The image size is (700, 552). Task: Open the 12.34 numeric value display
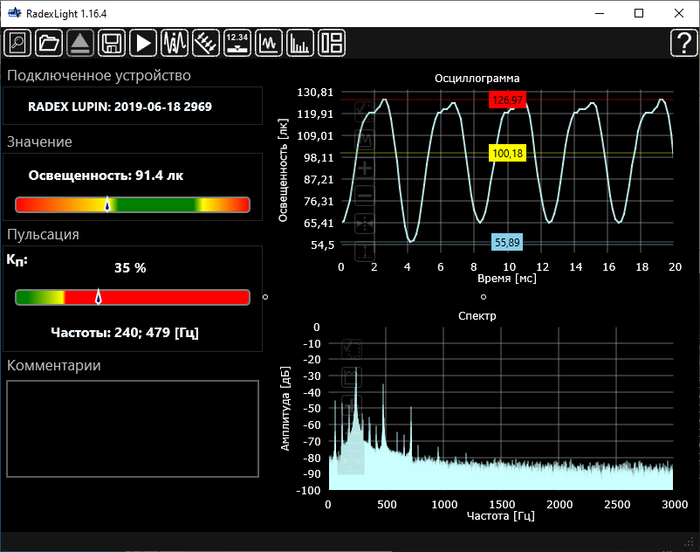tap(237, 42)
